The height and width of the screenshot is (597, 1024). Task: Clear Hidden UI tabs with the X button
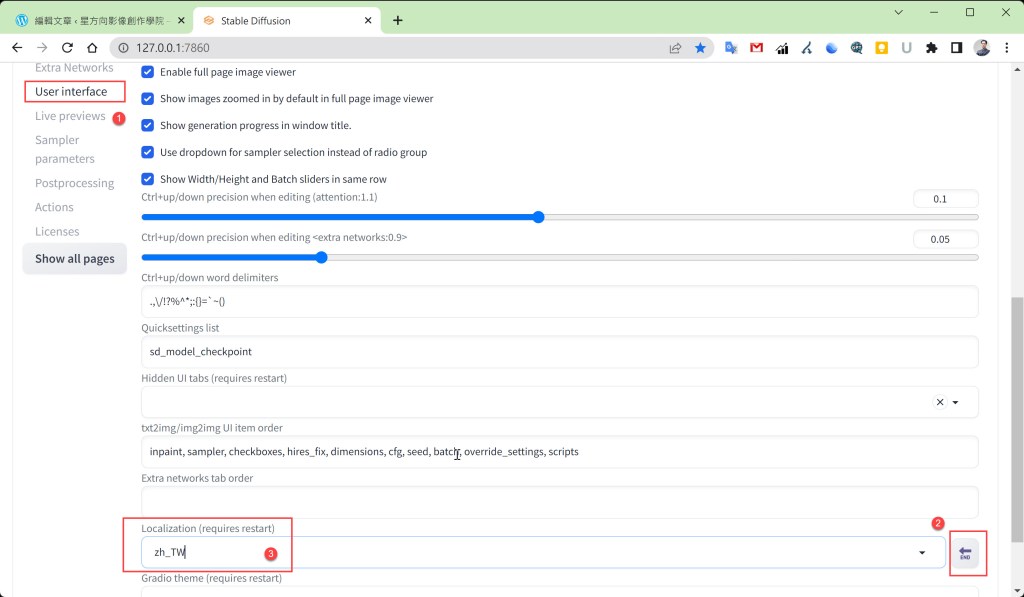tap(939, 402)
